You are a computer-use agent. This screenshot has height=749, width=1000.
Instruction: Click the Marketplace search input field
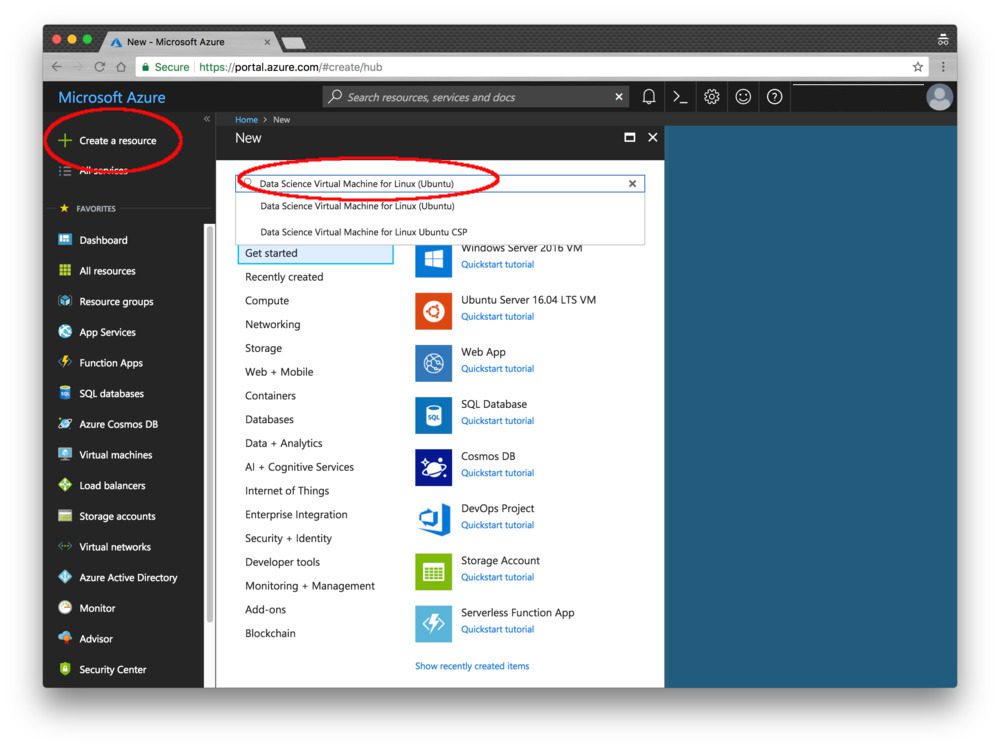[x=440, y=184]
